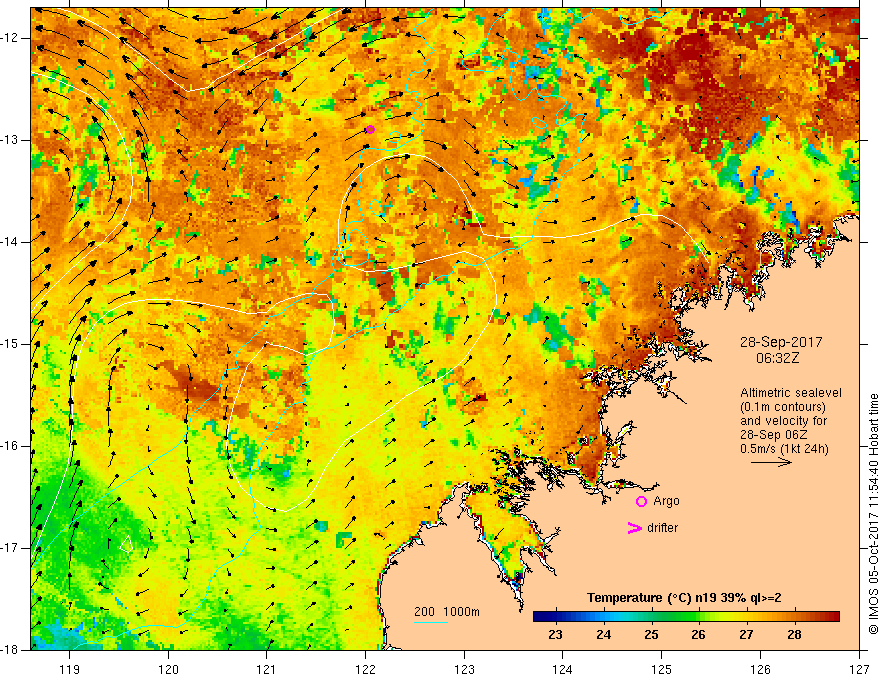This screenshot has height=680, width=880.
Task: Click the 'Argo' legend label
Action: click(666, 501)
